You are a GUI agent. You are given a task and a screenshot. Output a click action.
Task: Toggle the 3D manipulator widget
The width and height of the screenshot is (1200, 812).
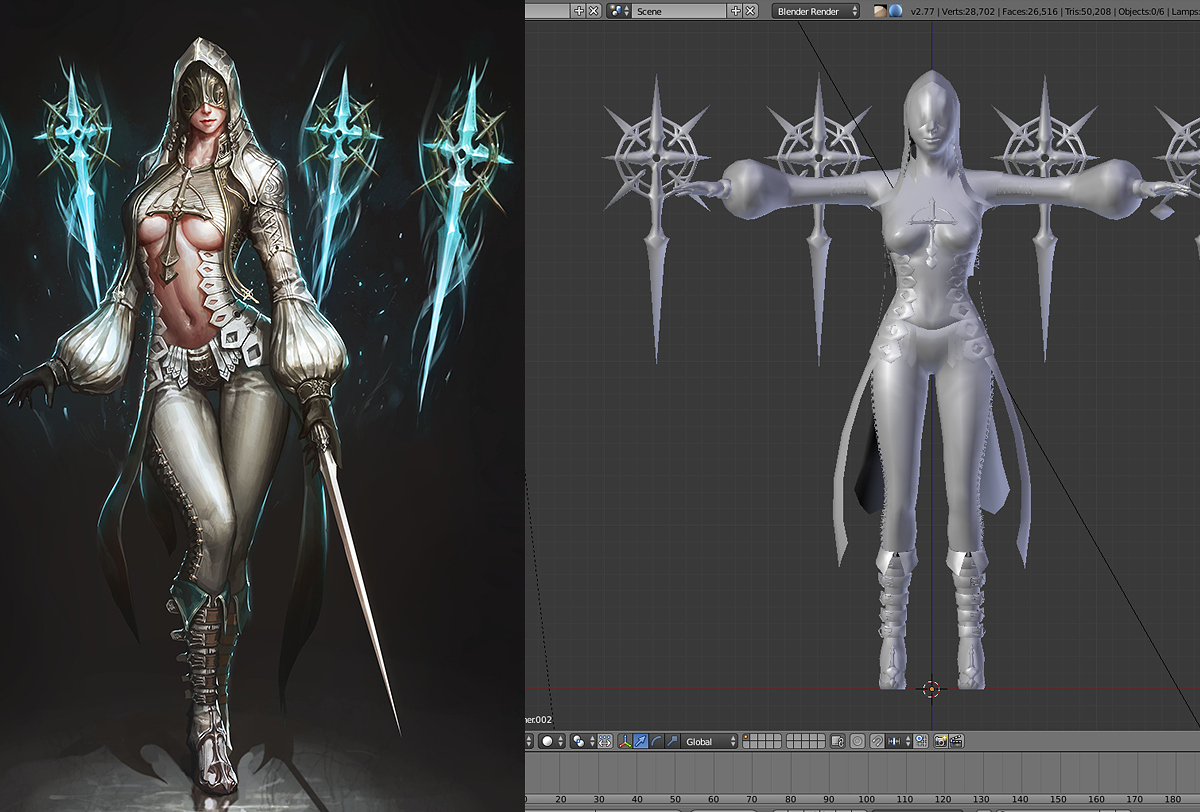pos(625,741)
